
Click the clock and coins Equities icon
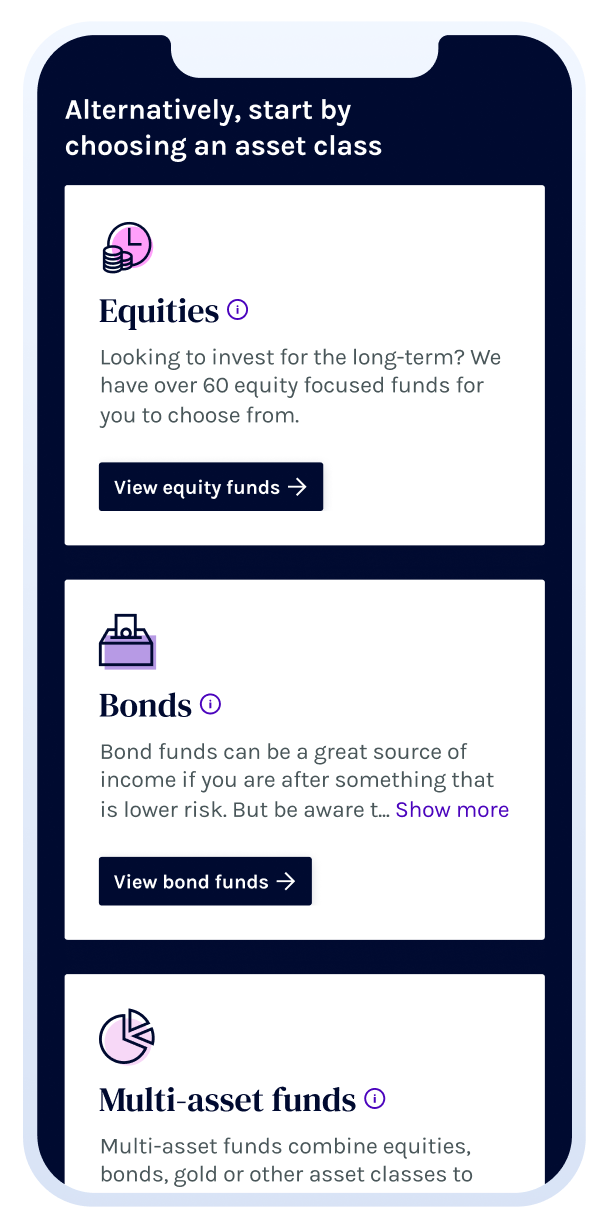tap(127, 248)
